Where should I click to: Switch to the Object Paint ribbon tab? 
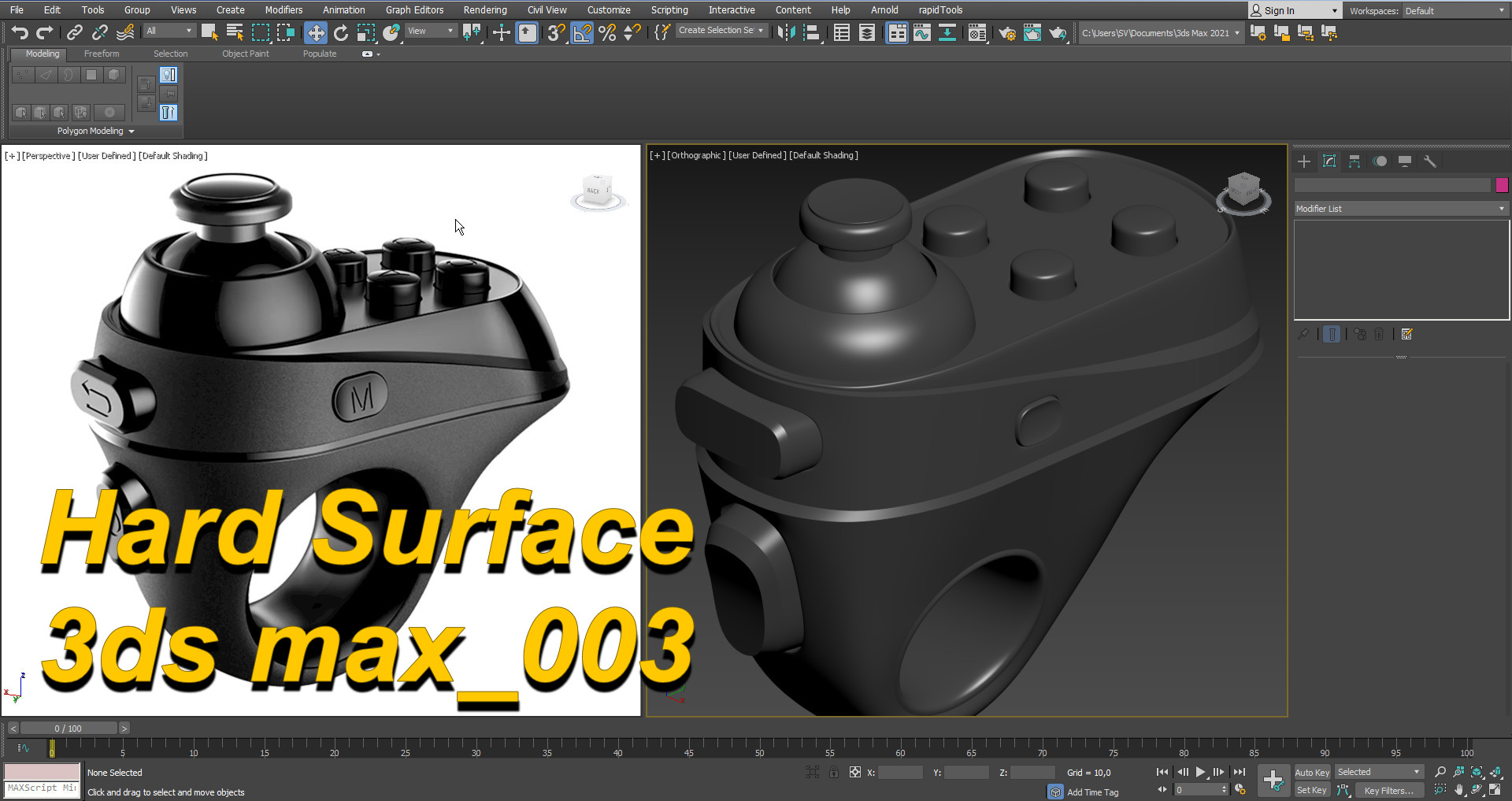point(245,54)
